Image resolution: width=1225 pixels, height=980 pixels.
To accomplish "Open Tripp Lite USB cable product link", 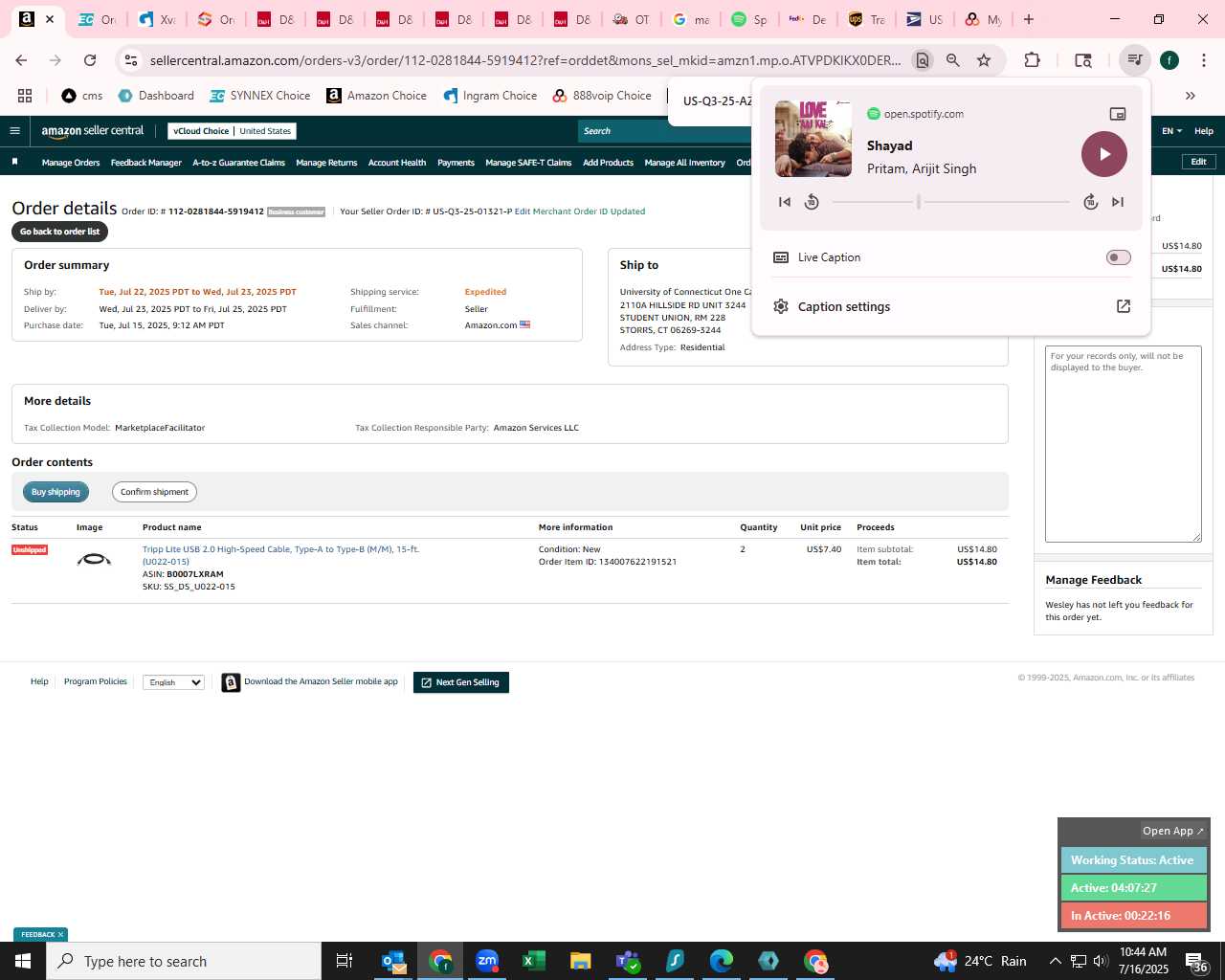I will 280,555.
